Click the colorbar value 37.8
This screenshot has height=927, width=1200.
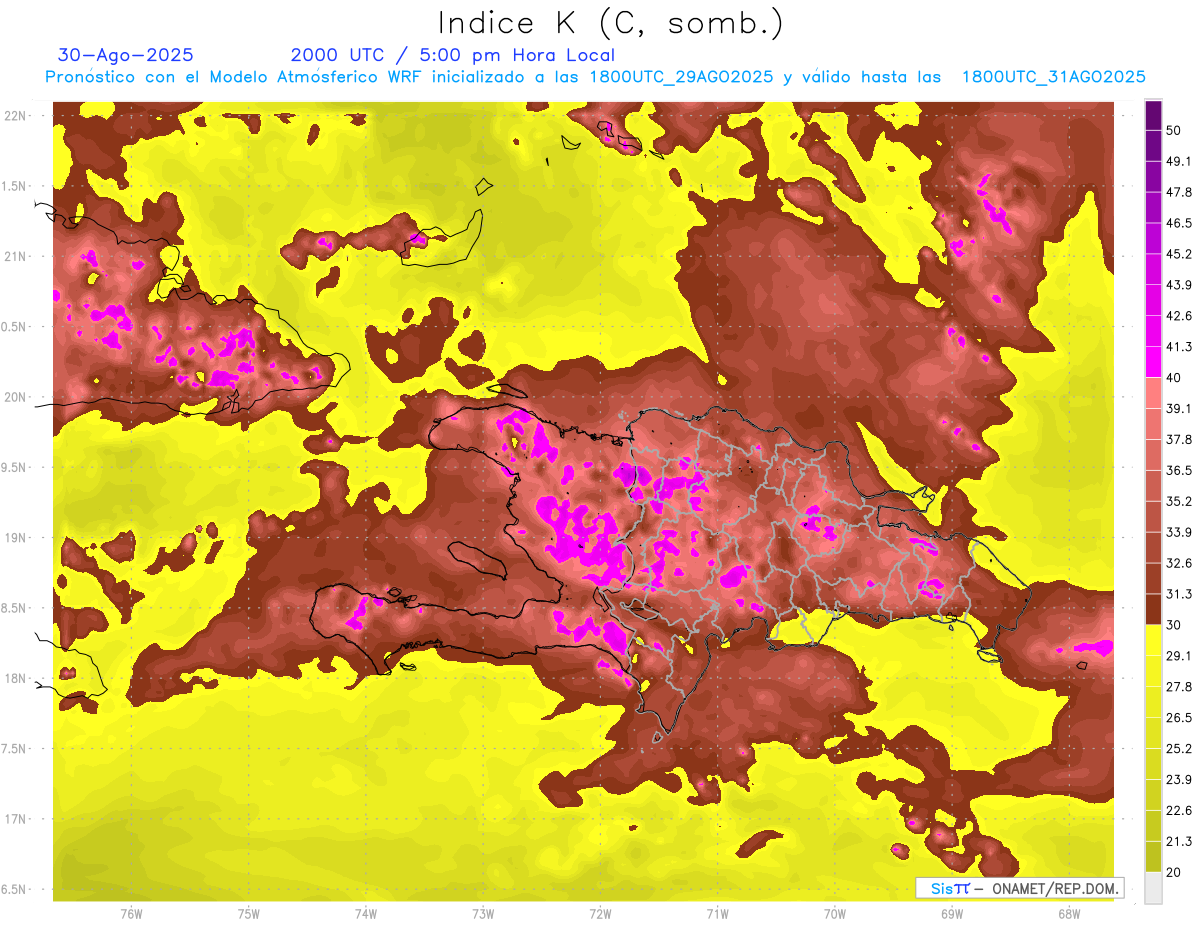pos(1178,439)
